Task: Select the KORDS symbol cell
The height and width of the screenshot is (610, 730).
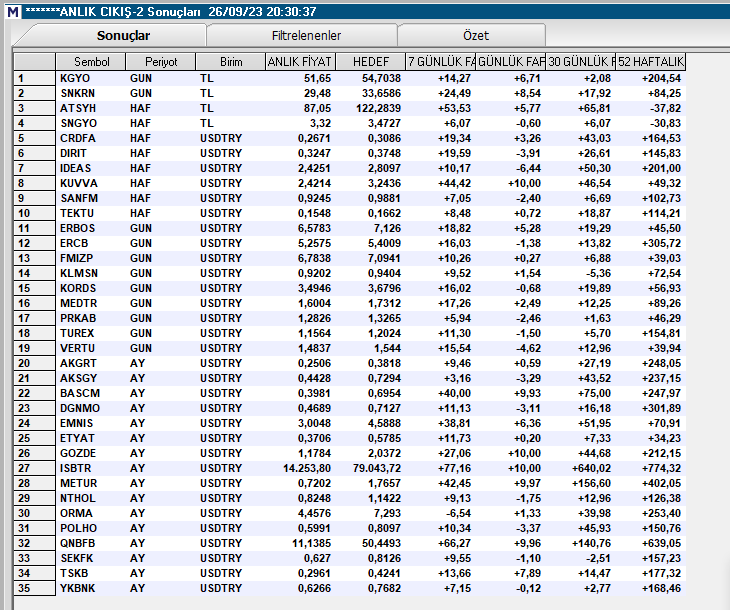Action: pos(91,288)
